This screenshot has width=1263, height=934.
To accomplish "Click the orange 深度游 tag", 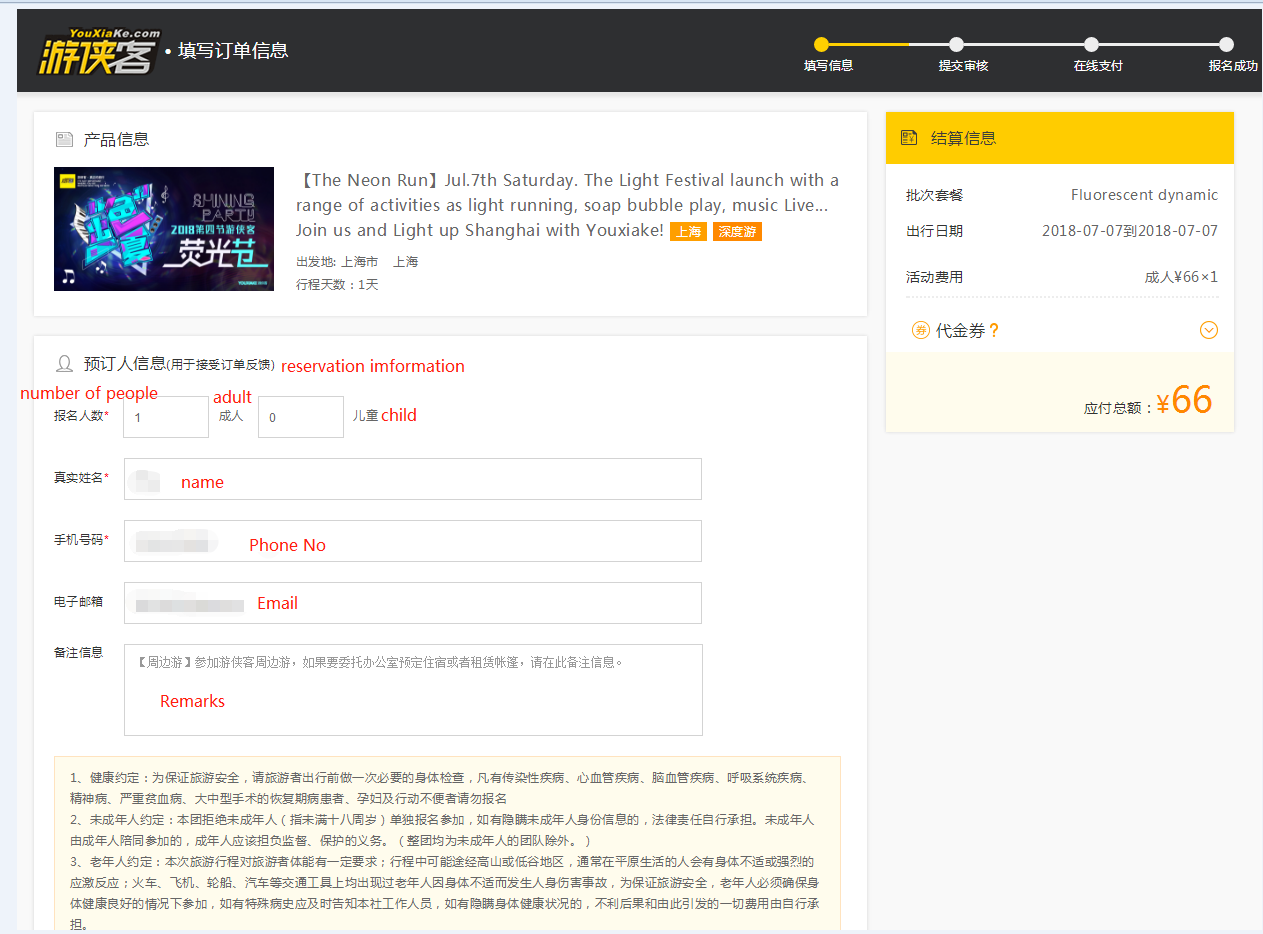I will tap(737, 232).
